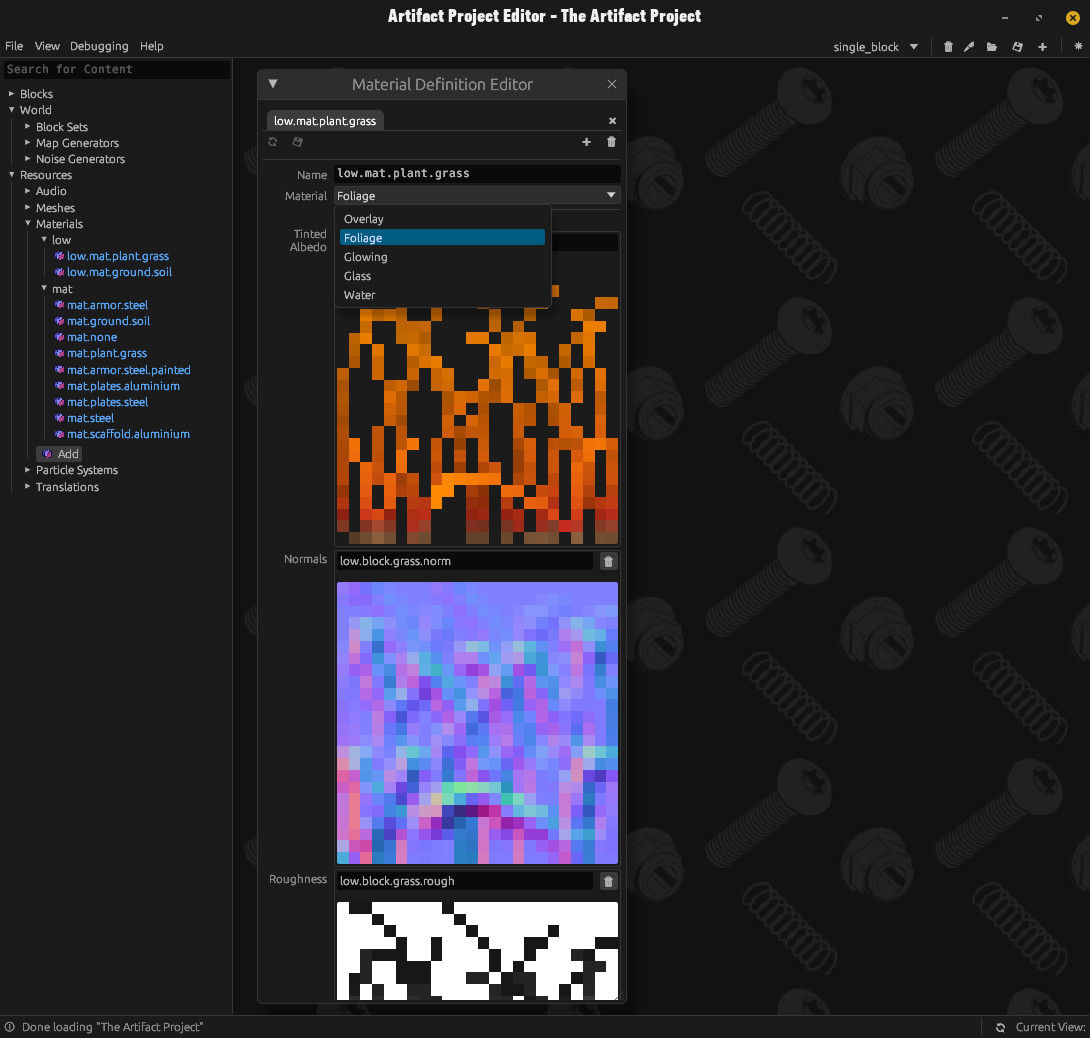Click the Search for Content field
1090x1038 pixels.
click(x=116, y=69)
